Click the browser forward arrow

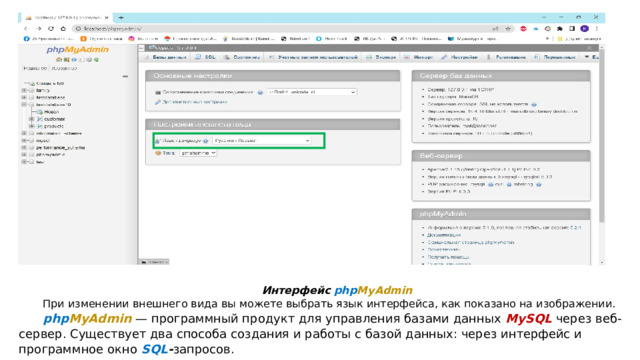pyautogui.click(x=39, y=29)
